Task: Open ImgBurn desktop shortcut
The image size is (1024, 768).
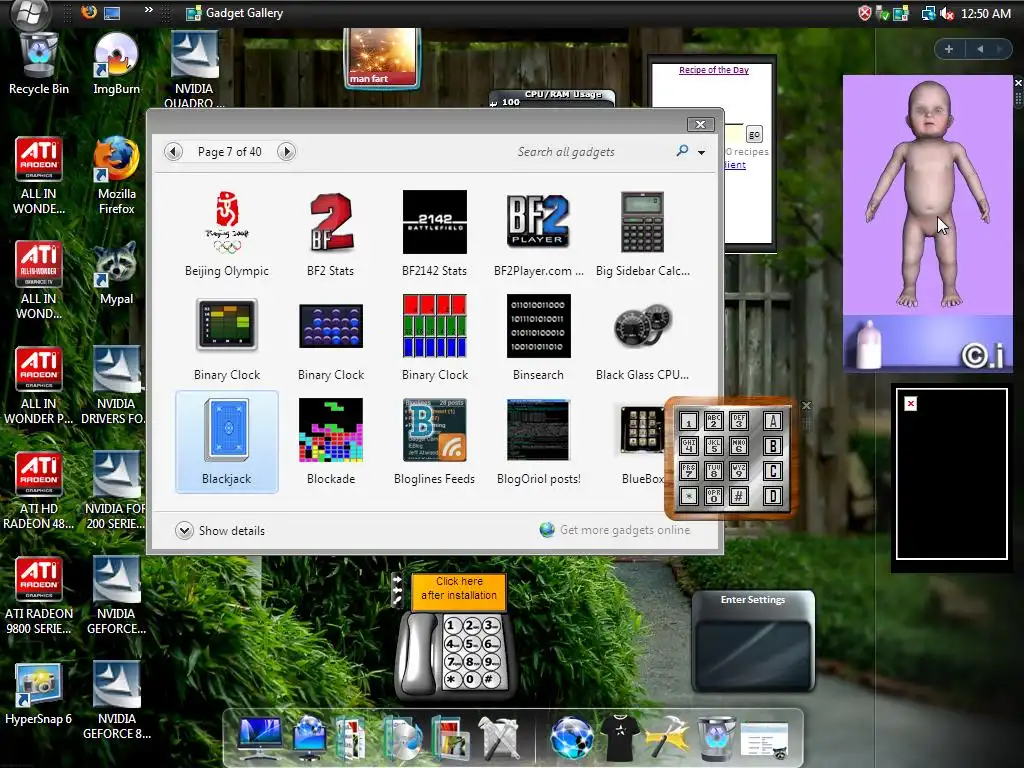Action: click(x=116, y=64)
